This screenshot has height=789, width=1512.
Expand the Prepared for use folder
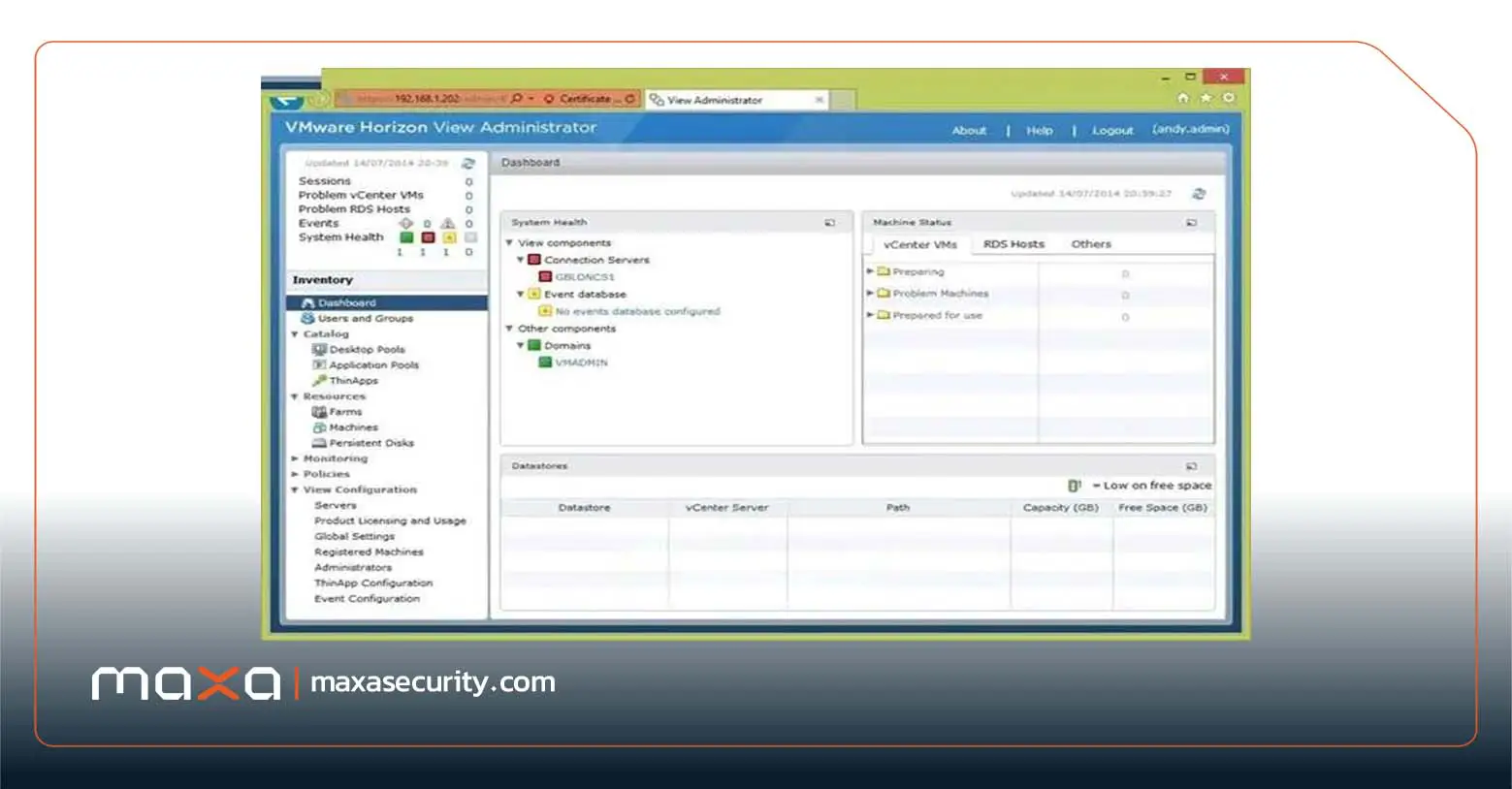point(870,315)
